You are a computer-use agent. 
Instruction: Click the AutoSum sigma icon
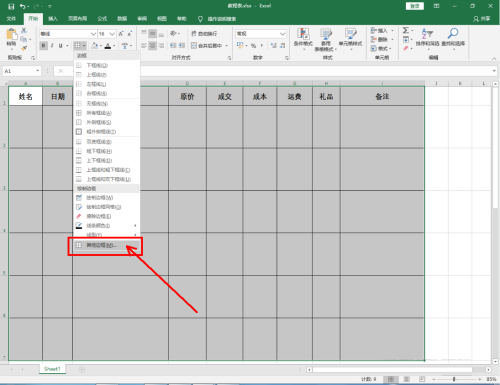coord(406,30)
